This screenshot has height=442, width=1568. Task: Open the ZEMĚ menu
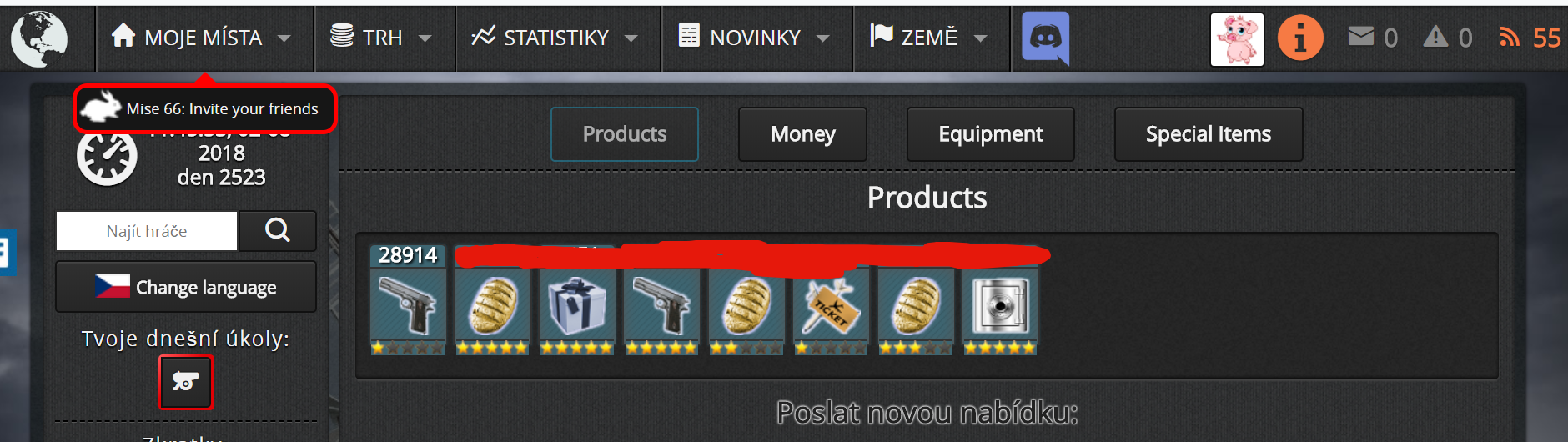pos(931,38)
